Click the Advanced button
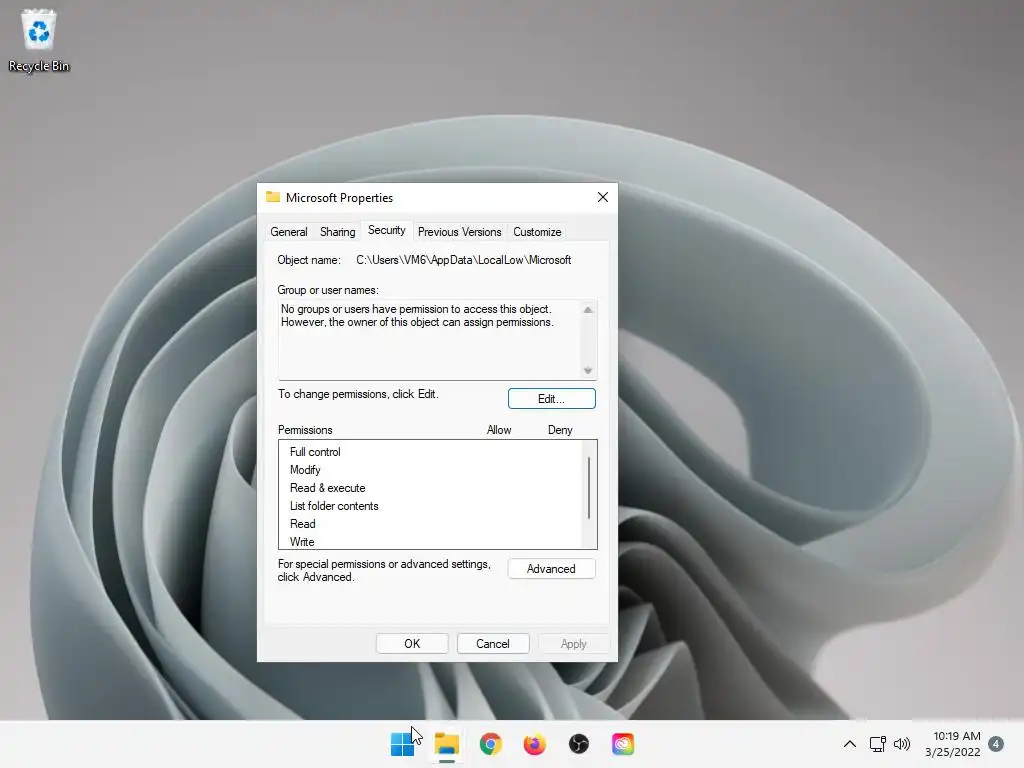 pyautogui.click(x=551, y=569)
